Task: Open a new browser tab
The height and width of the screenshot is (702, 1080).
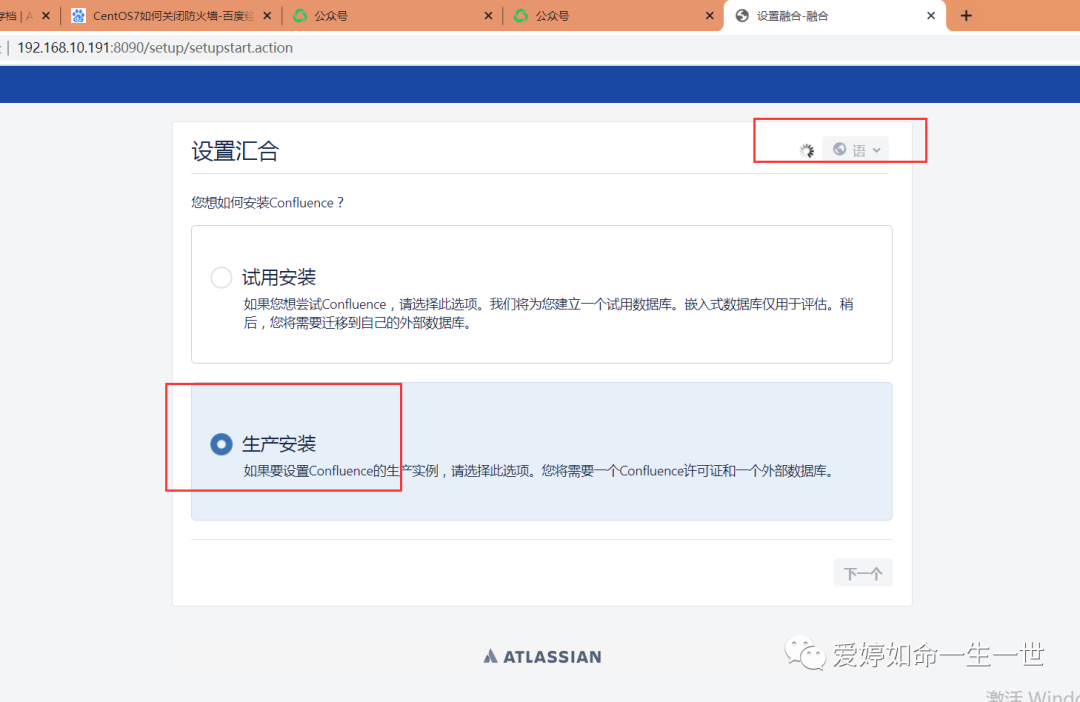Action: point(966,15)
